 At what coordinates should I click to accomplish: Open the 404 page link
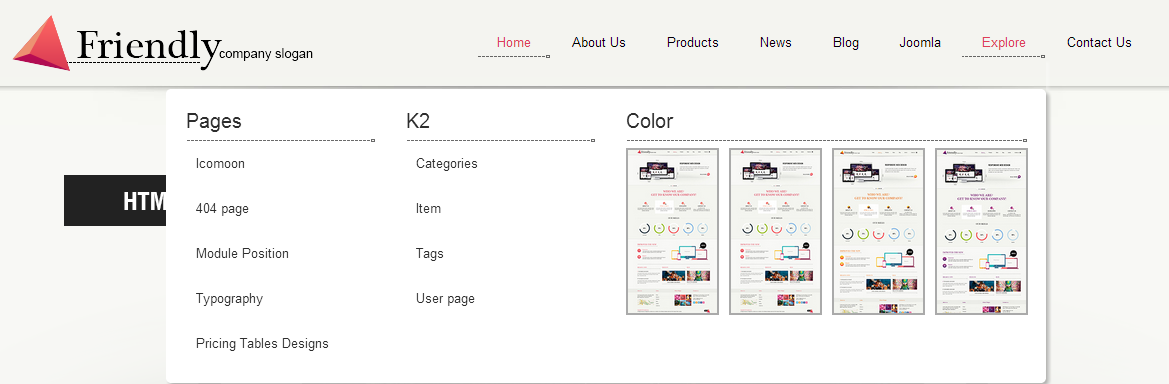tap(222, 209)
